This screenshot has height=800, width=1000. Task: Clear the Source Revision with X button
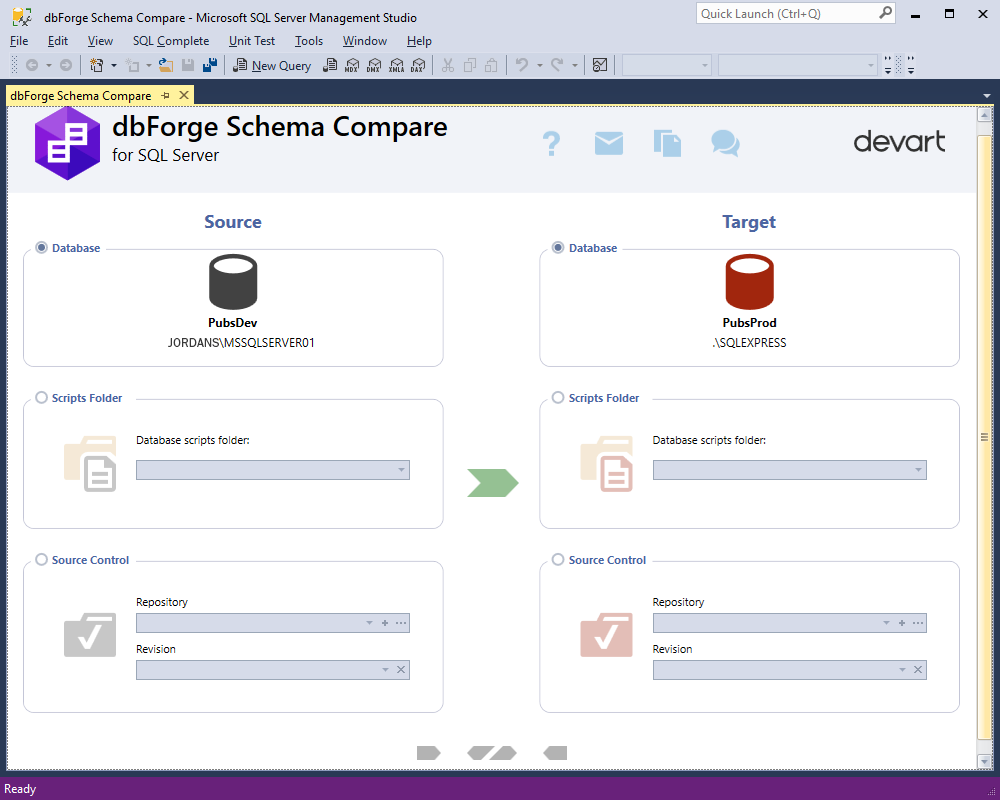click(401, 670)
